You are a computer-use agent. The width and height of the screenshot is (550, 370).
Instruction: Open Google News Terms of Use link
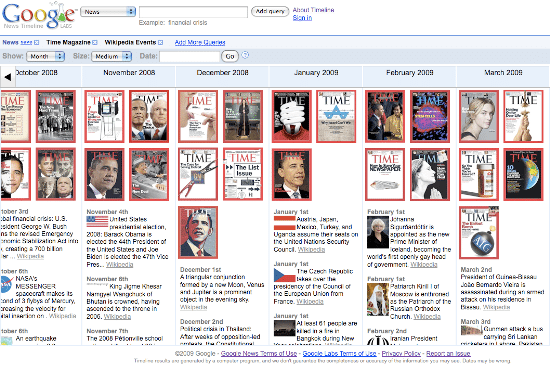tap(259, 354)
